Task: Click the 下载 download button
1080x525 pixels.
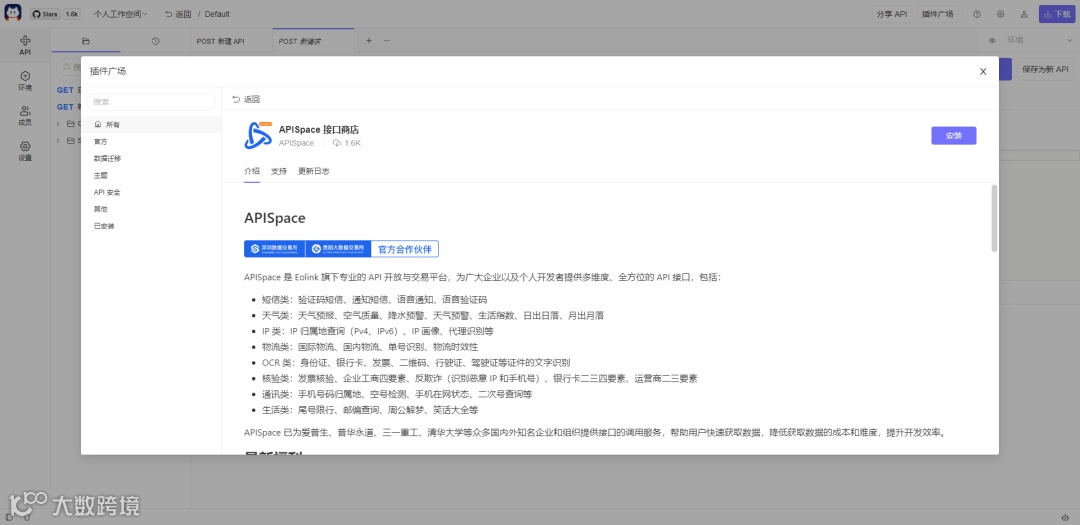Action: click(1057, 14)
